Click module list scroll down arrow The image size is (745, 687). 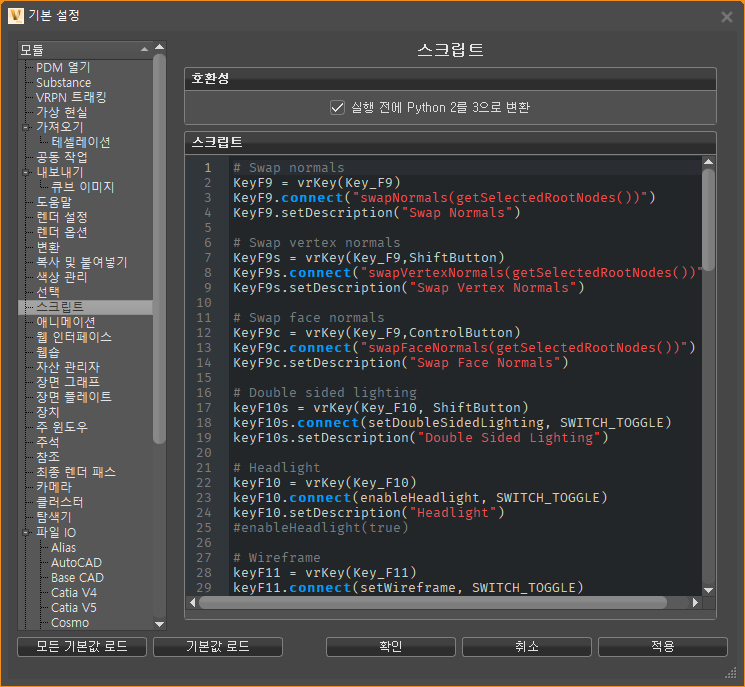[x=160, y=624]
